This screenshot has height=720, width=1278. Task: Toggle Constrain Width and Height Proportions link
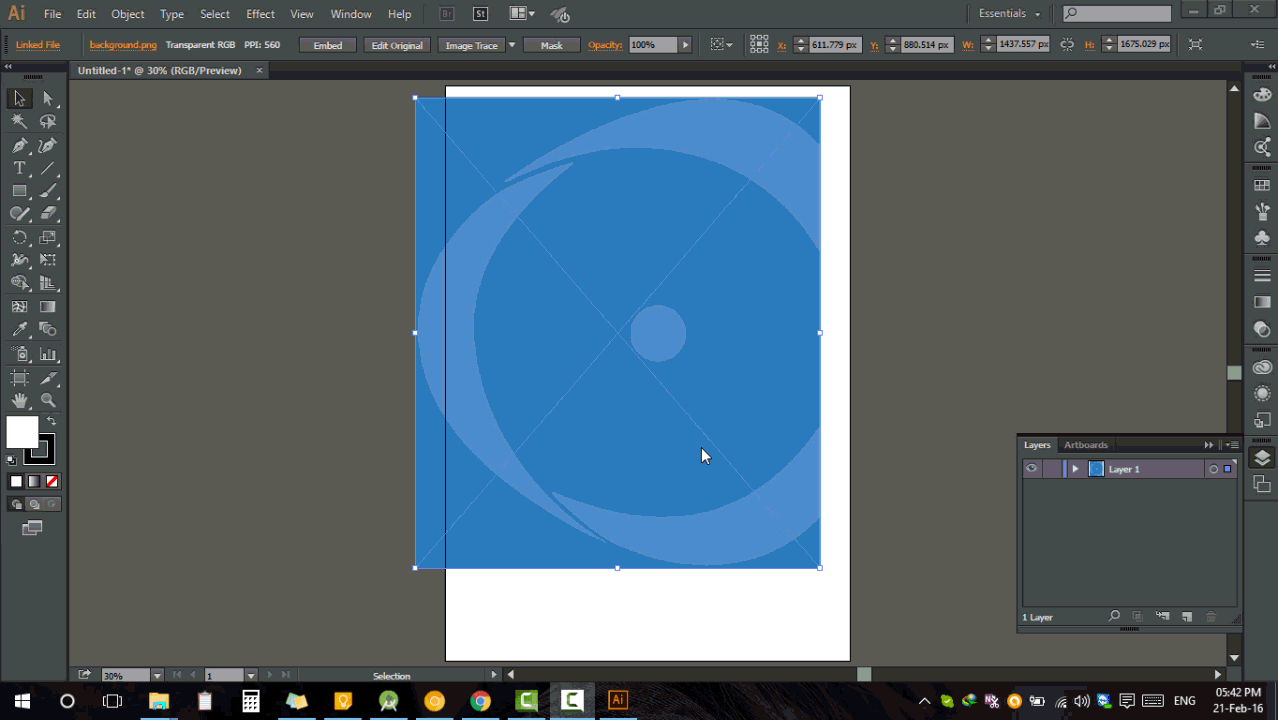pyautogui.click(x=1067, y=45)
